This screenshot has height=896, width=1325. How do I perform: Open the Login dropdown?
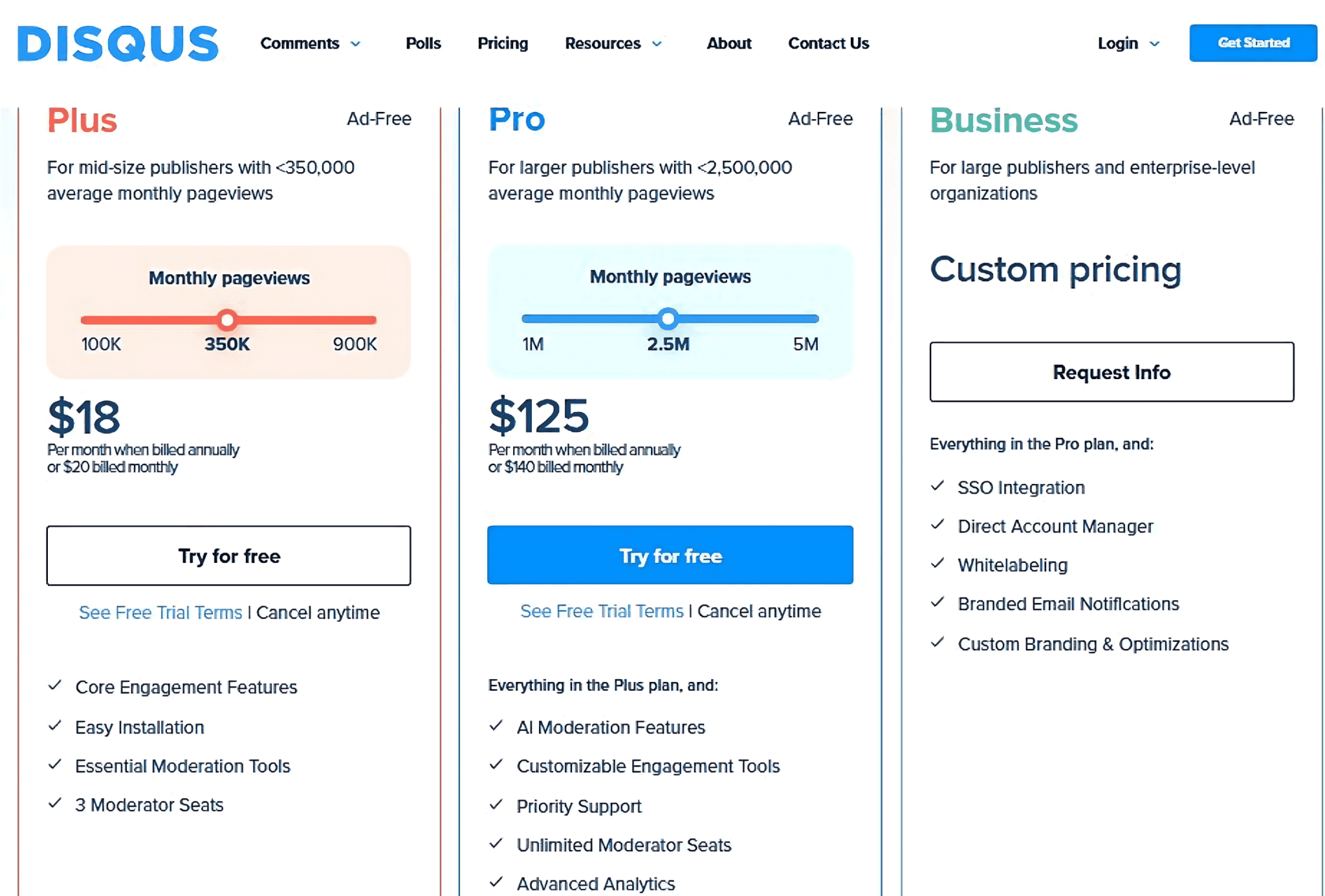click(x=1128, y=43)
